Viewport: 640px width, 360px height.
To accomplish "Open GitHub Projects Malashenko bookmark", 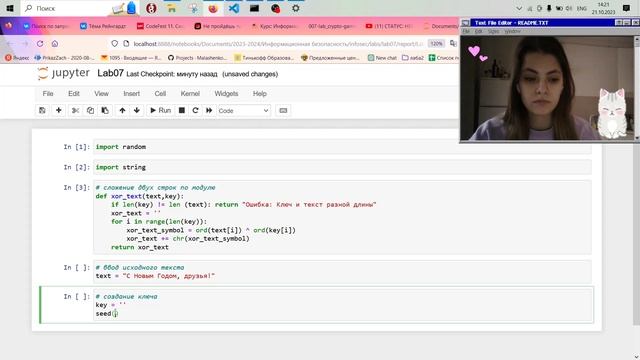I will (198, 58).
